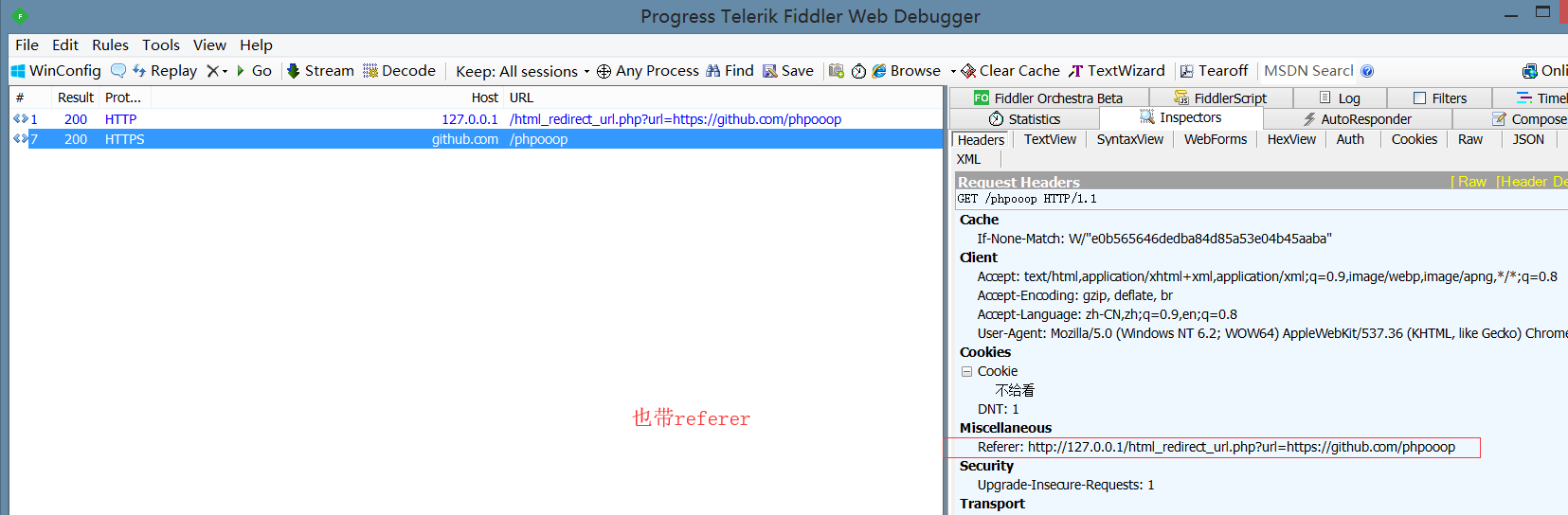Toggle Stream mode
The image size is (1568, 515).
click(320, 71)
